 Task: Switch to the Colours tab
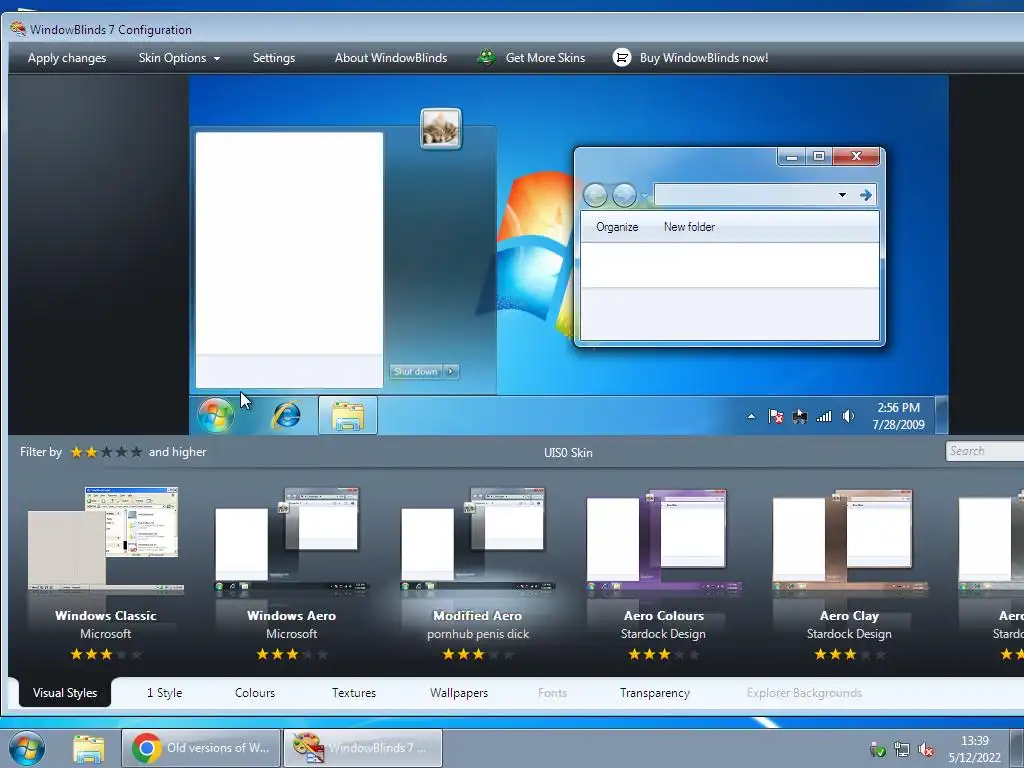click(255, 693)
